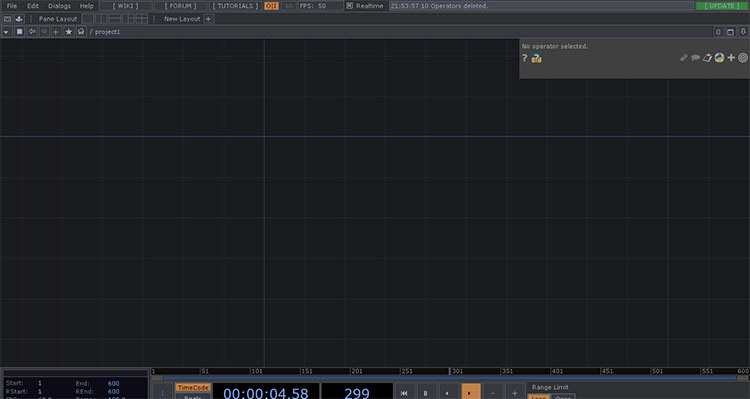Click the FPS: 50 readout

point(320,6)
